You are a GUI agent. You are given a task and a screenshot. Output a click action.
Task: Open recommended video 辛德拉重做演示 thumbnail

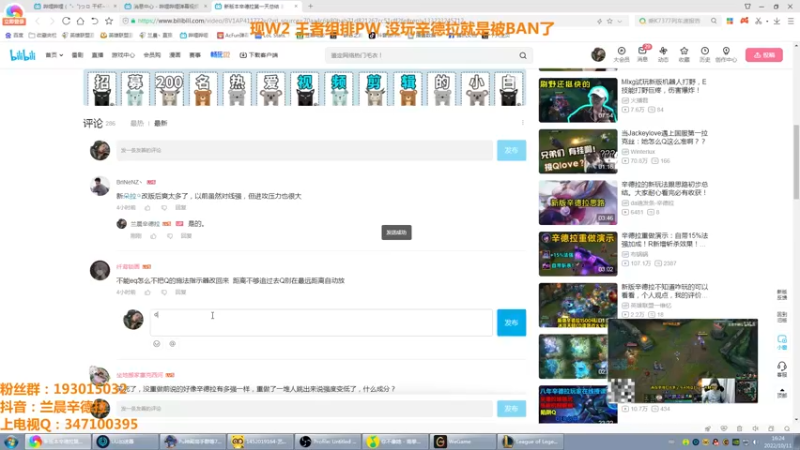click(x=578, y=254)
